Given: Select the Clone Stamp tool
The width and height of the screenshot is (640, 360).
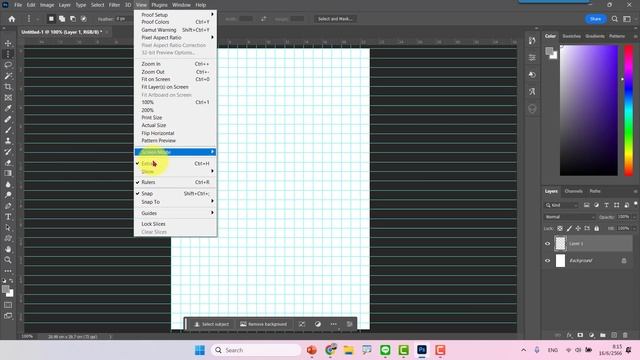Looking at the screenshot, I should [8, 141].
